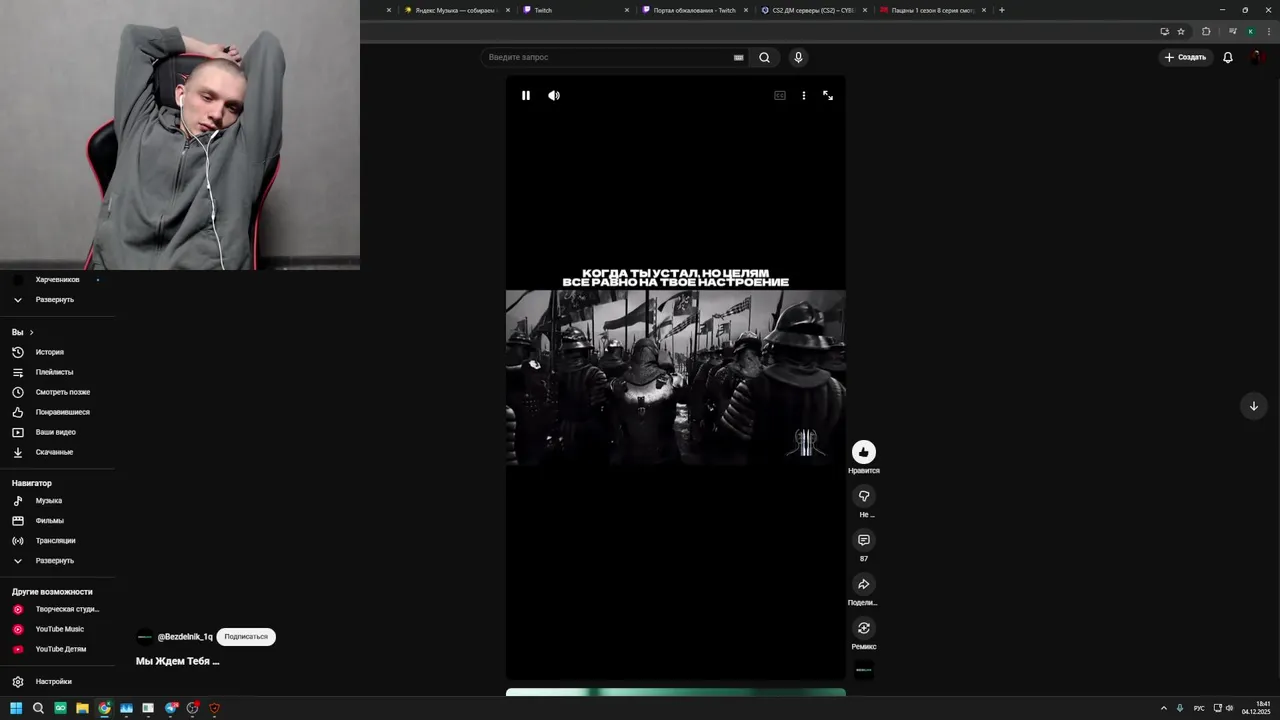Open the system volume tray icon

1229,708
